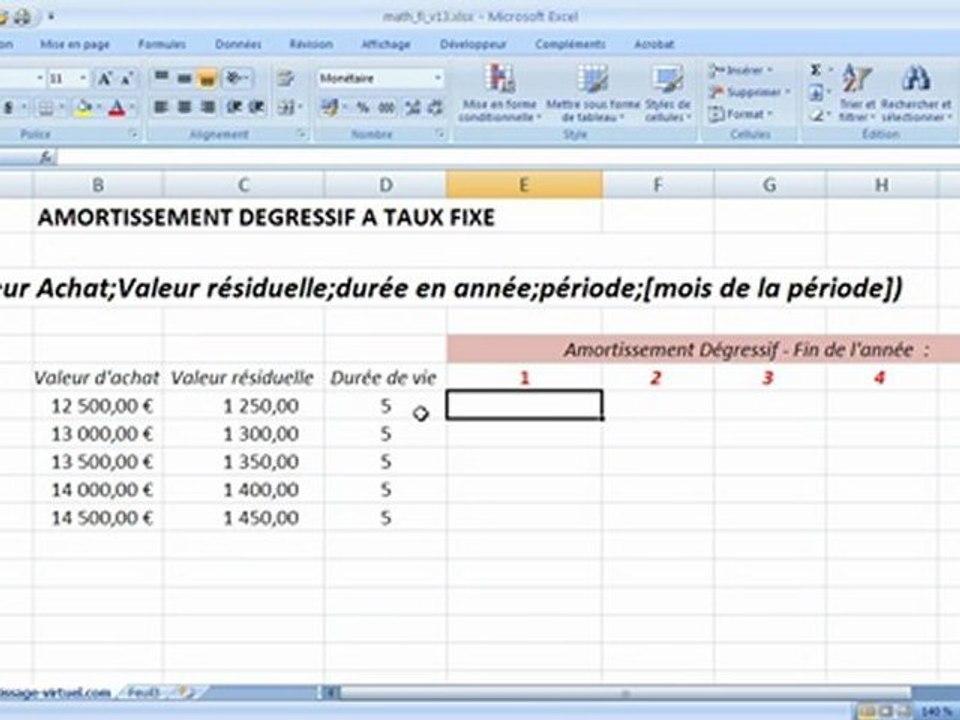Select cell with 12 500,00 €
The image size is (960, 720).
(98, 406)
